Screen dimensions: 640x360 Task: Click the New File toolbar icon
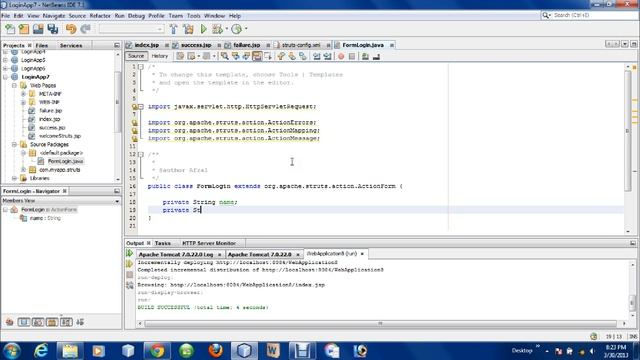[10, 29]
